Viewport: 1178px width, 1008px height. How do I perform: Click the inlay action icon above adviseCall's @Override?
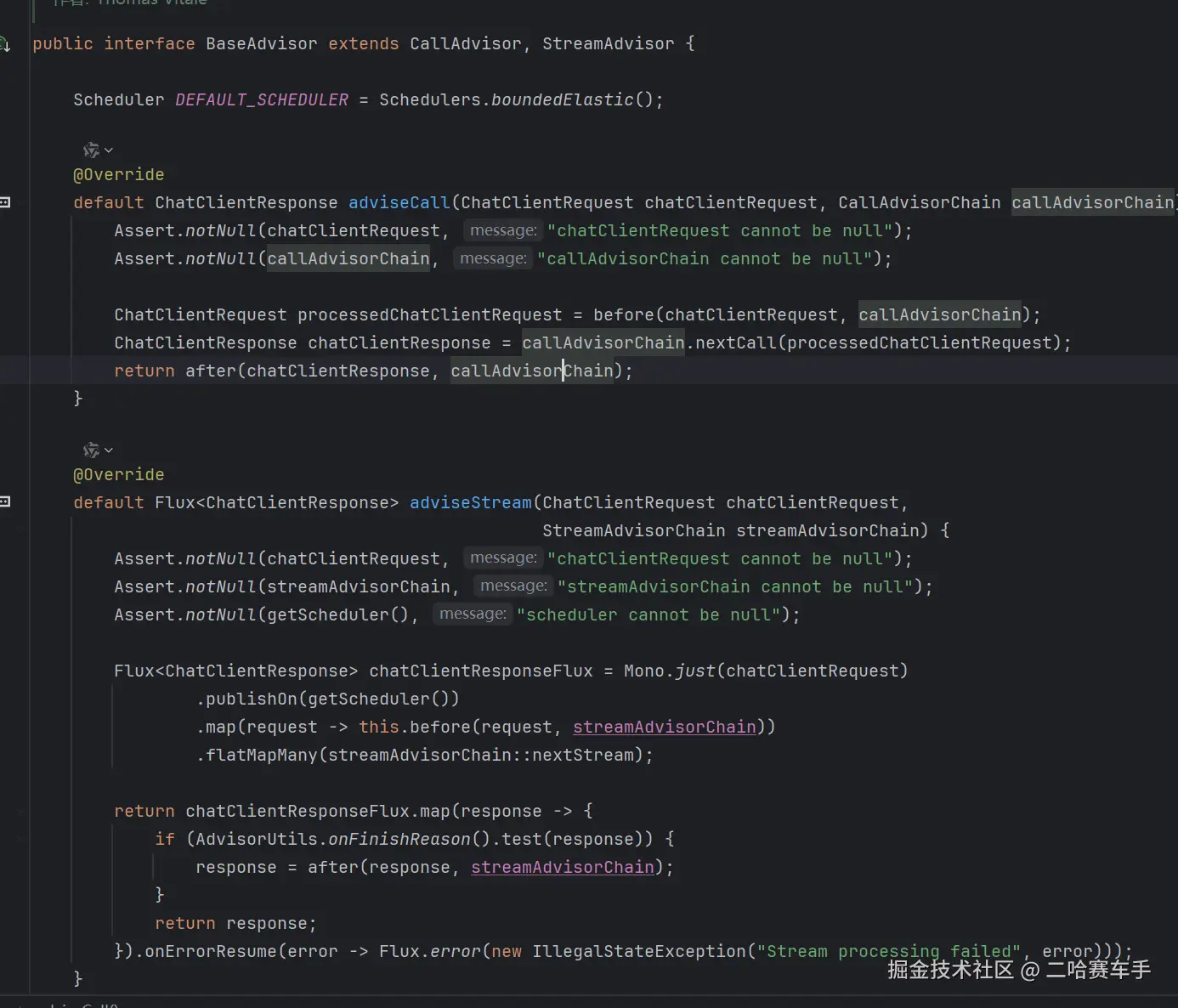[91, 150]
